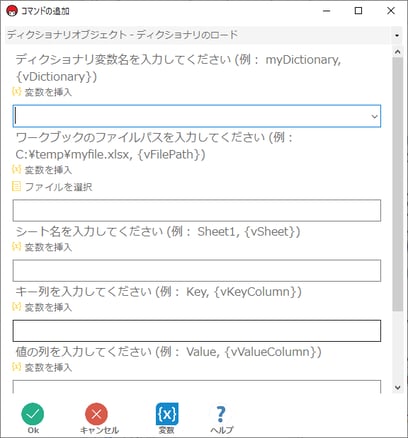Open the ヘルプ question mark icon
Image resolution: width=408 pixels, height=438 pixels.
coord(221,414)
